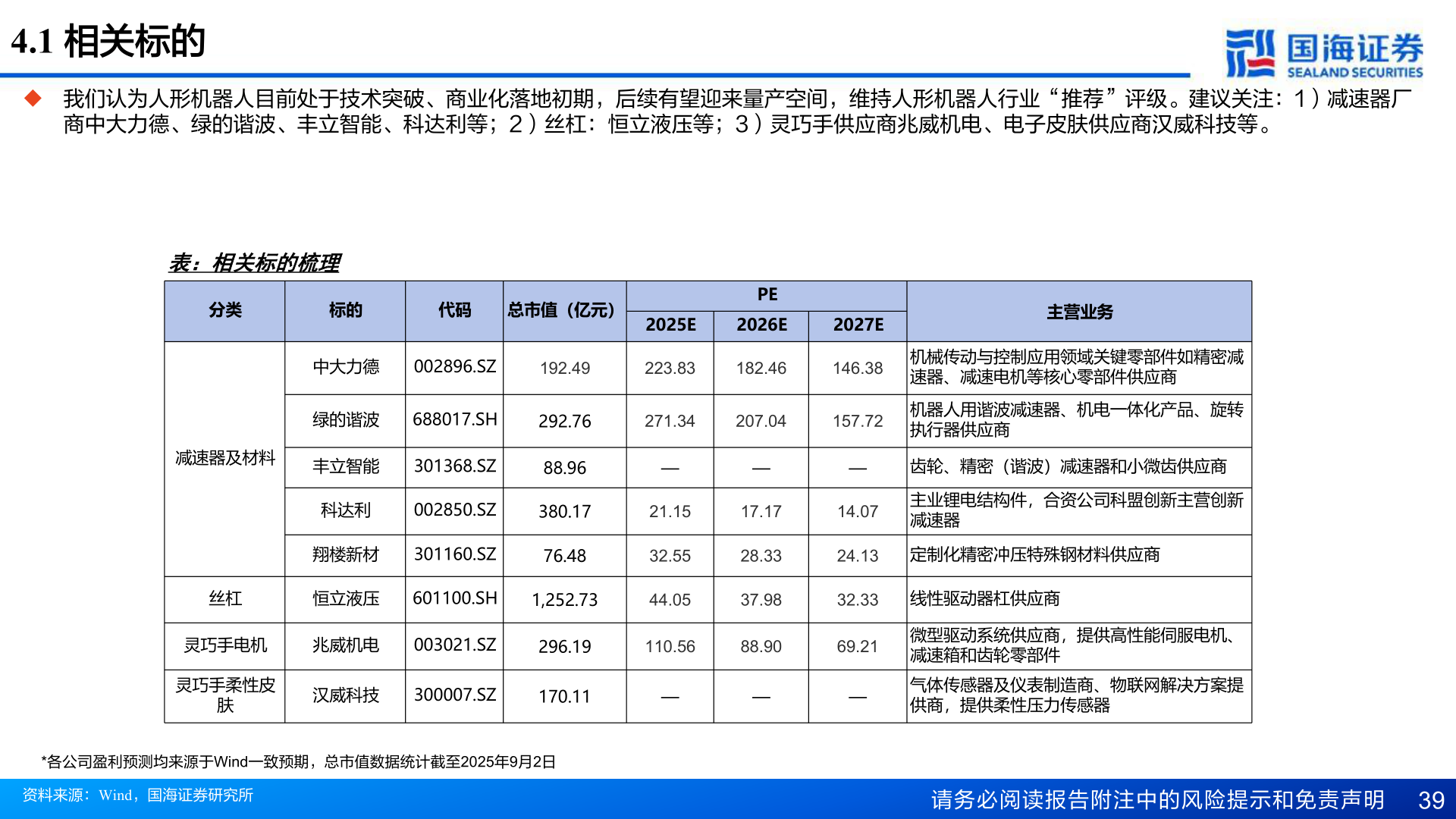1456x819 pixels.
Task: Select the 标的 column header
Action: [x=345, y=310]
